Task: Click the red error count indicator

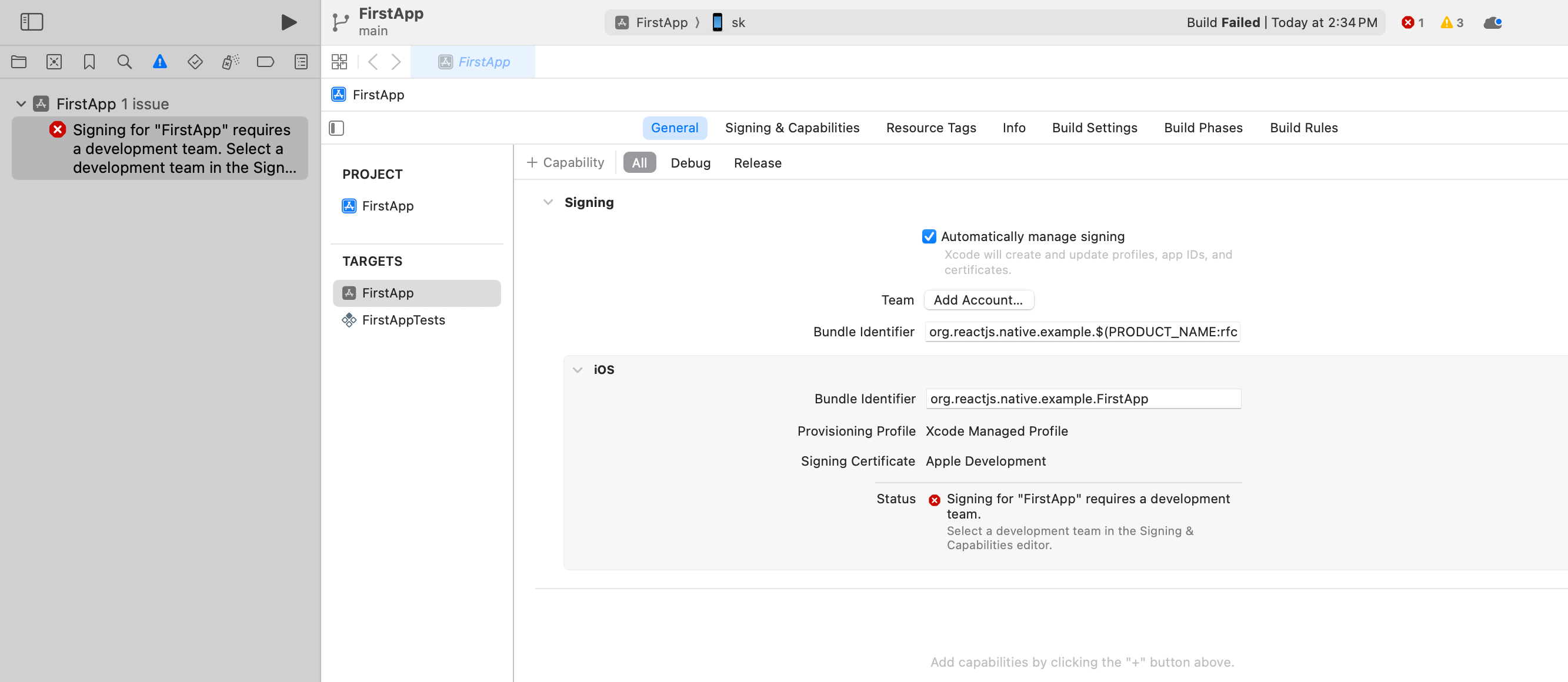Action: click(x=1413, y=22)
